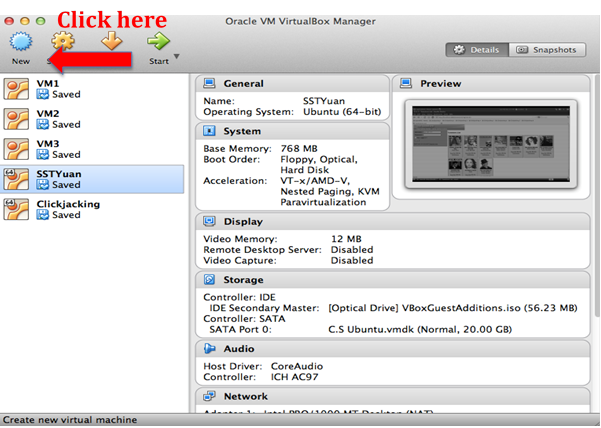601x428 pixels.
Task: Click the Network section icon
Action: click(209, 396)
